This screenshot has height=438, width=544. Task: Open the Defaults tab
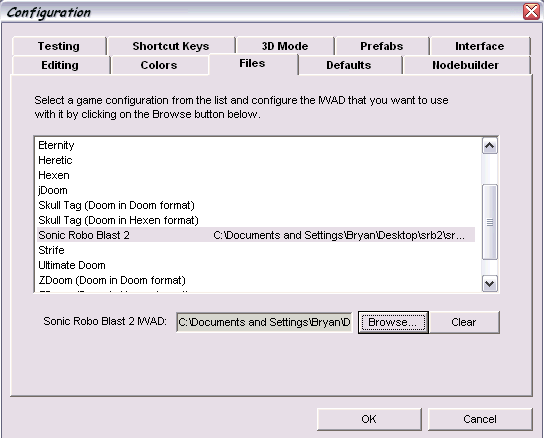click(x=349, y=65)
